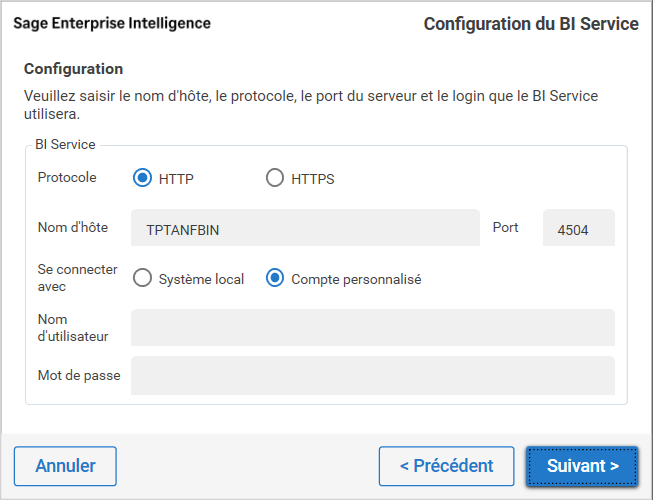Choose the HTTPS protocol option
Image resolution: width=653 pixels, height=500 pixels.
click(275, 179)
